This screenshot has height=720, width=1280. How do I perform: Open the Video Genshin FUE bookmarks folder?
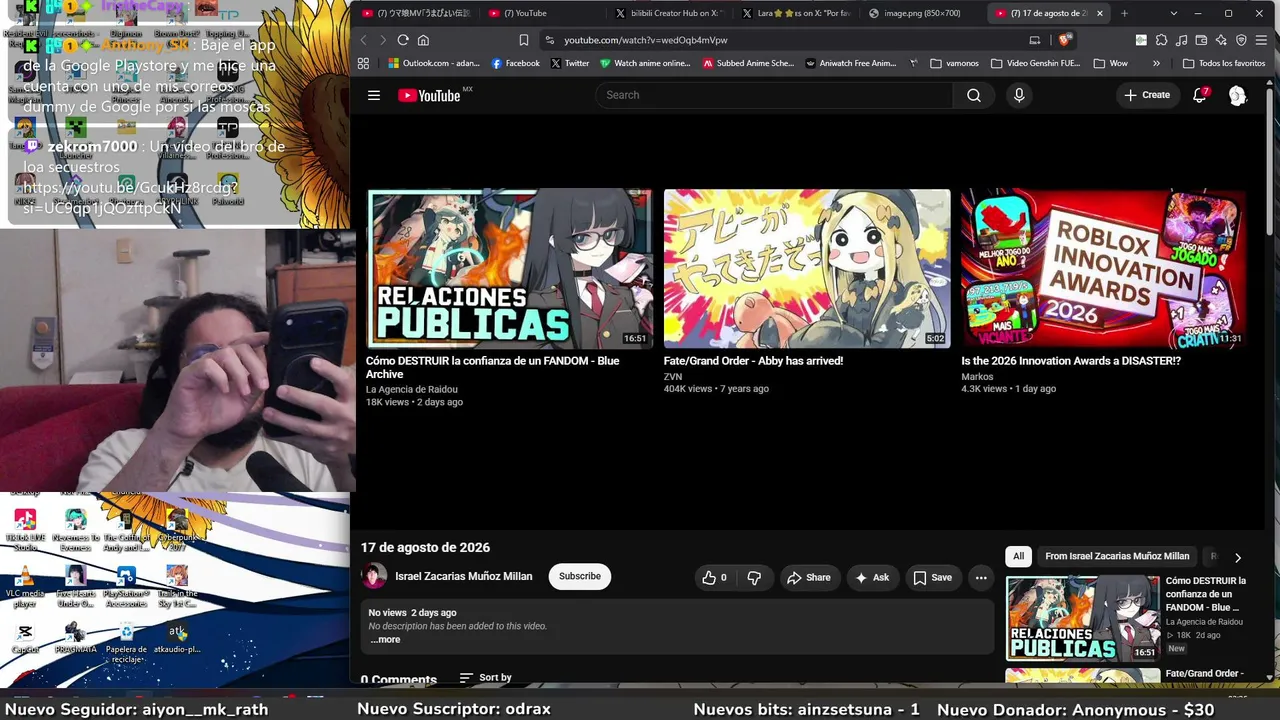[x=1035, y=63]
